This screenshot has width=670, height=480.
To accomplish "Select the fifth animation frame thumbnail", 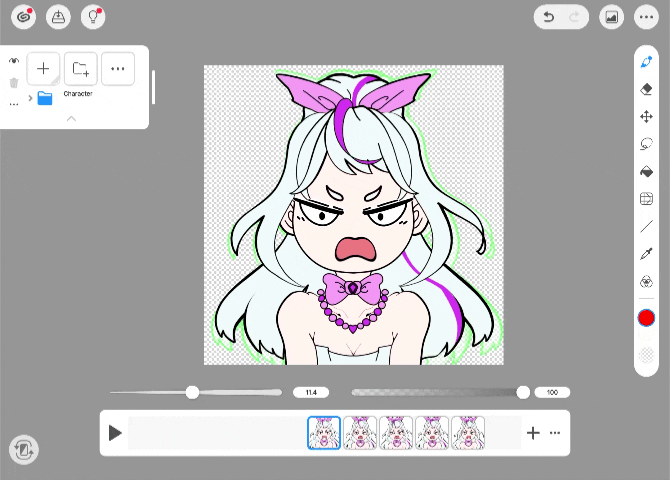I will (x=468, y=433).
